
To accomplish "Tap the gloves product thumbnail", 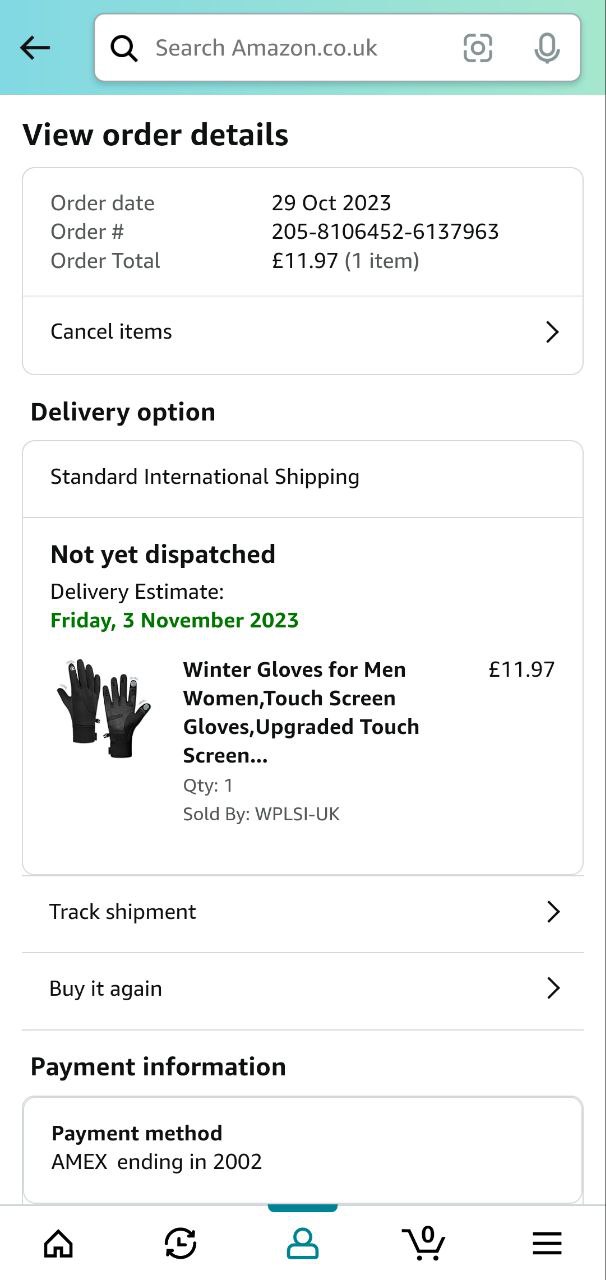I will [x=104, y=707].
